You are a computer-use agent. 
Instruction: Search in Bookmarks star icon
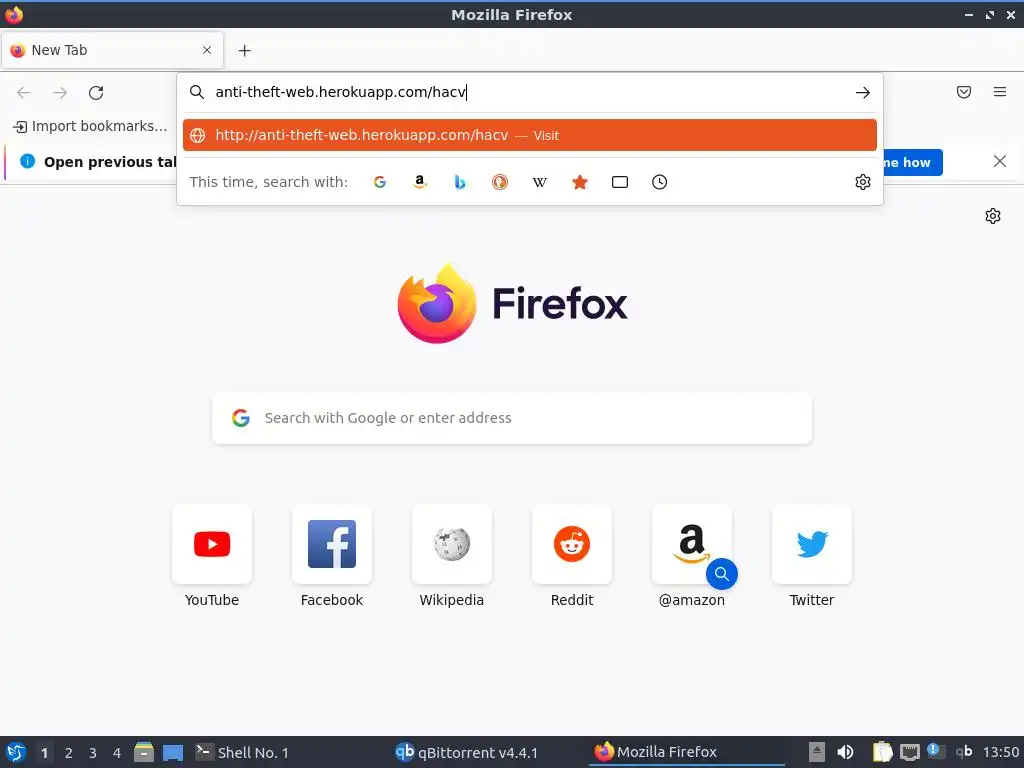(x=580, y=182)
